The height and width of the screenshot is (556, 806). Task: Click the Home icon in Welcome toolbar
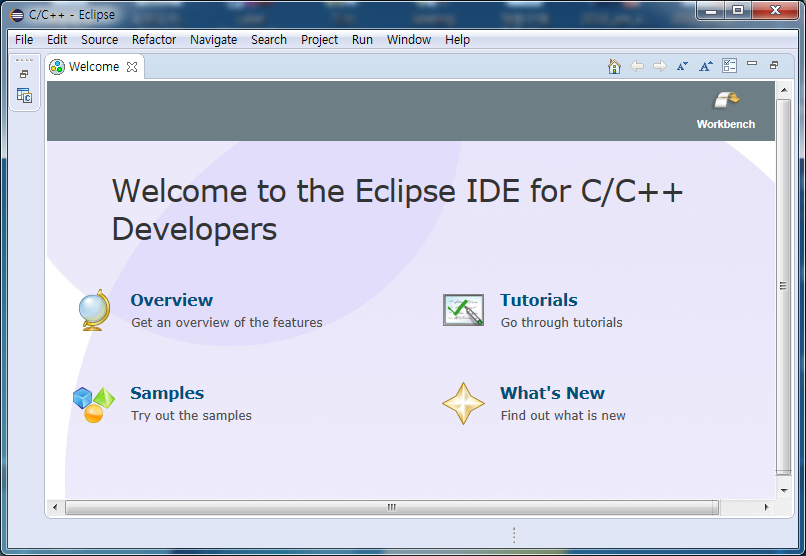coord(614,66)
